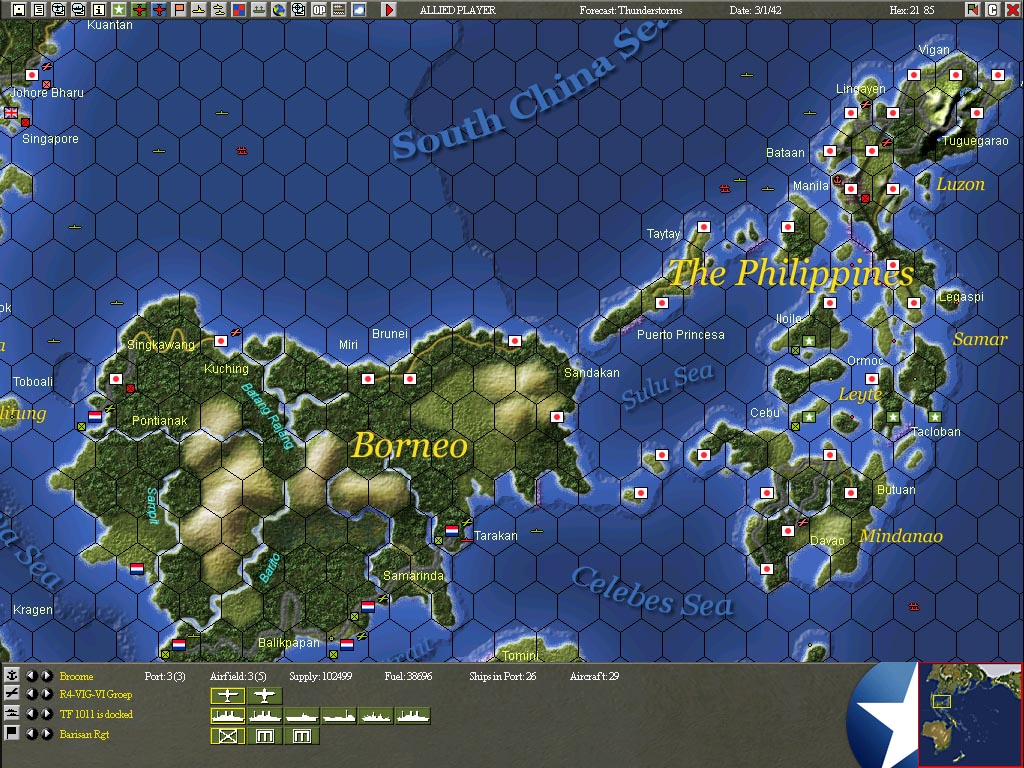Click the Samarinda city label

coord(413,575)
